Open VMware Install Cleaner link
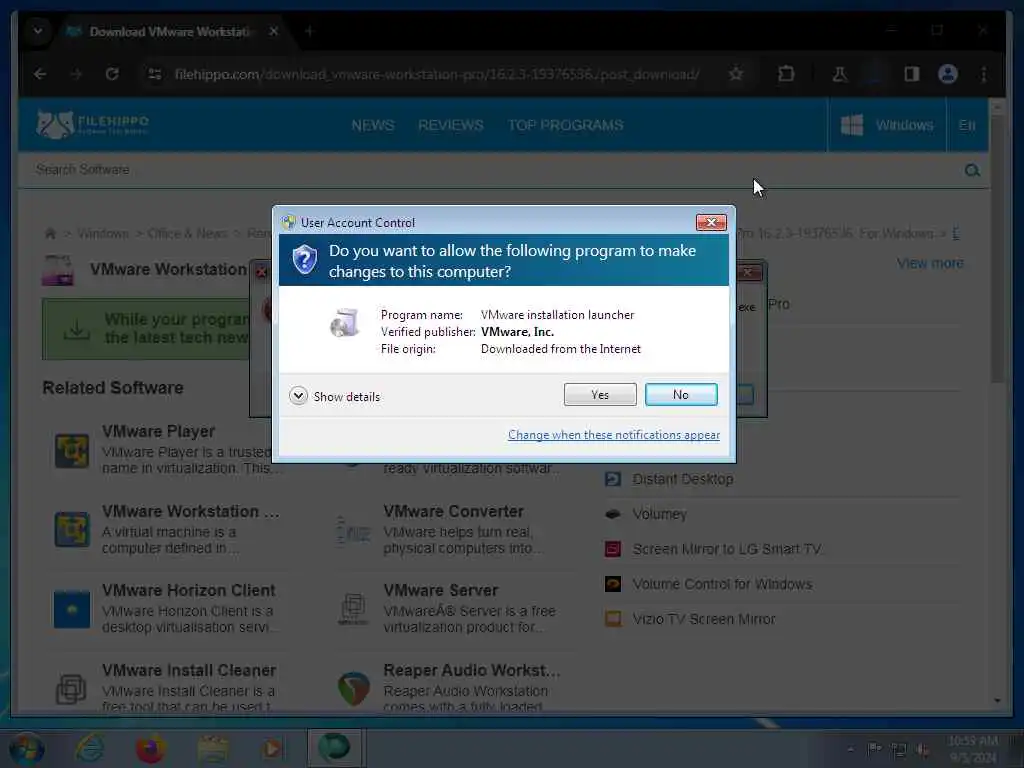Viewport: 1024px width, 768px height. pos(189,671)
